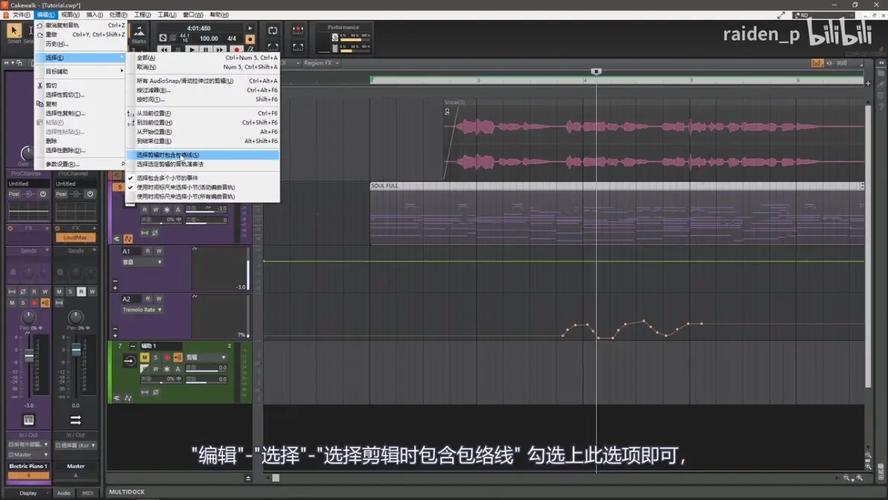Click the add track plus icon
888x500 pixels.
click(868, 83)
